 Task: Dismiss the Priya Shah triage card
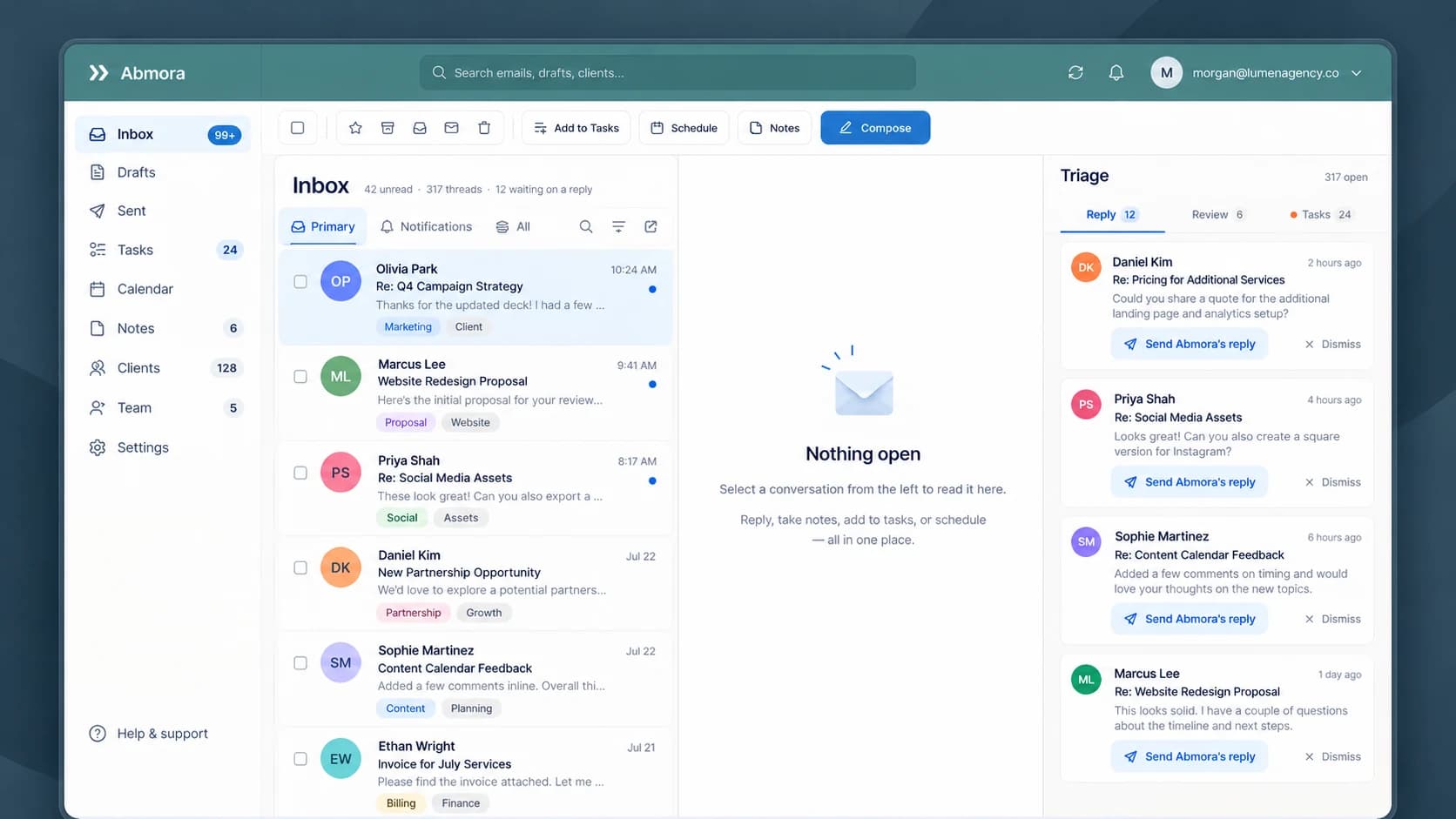click(1332, 482)
